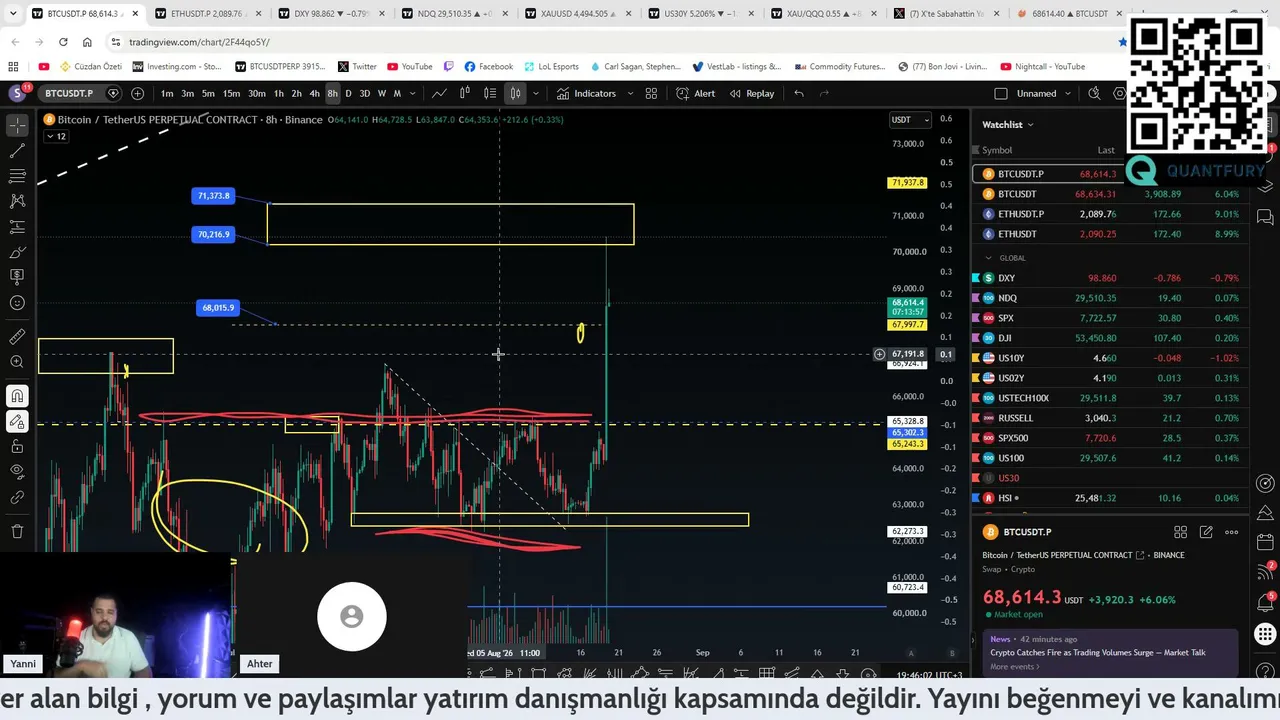Select the 8h timeframe button
The height and width of the screenshot is (720, 1280).
click(332, 93)
